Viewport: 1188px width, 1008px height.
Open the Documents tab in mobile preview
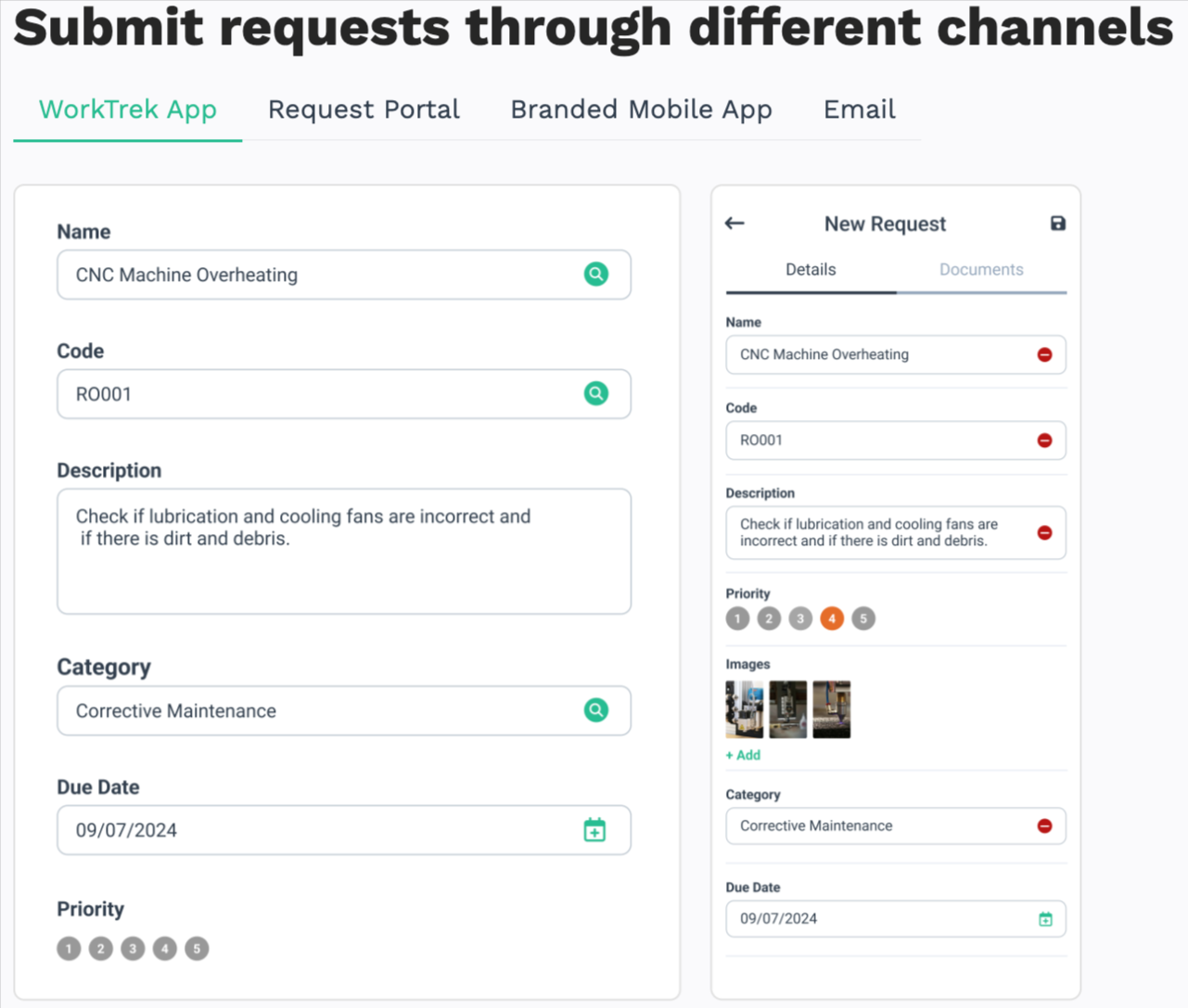[x=980, y=269]
